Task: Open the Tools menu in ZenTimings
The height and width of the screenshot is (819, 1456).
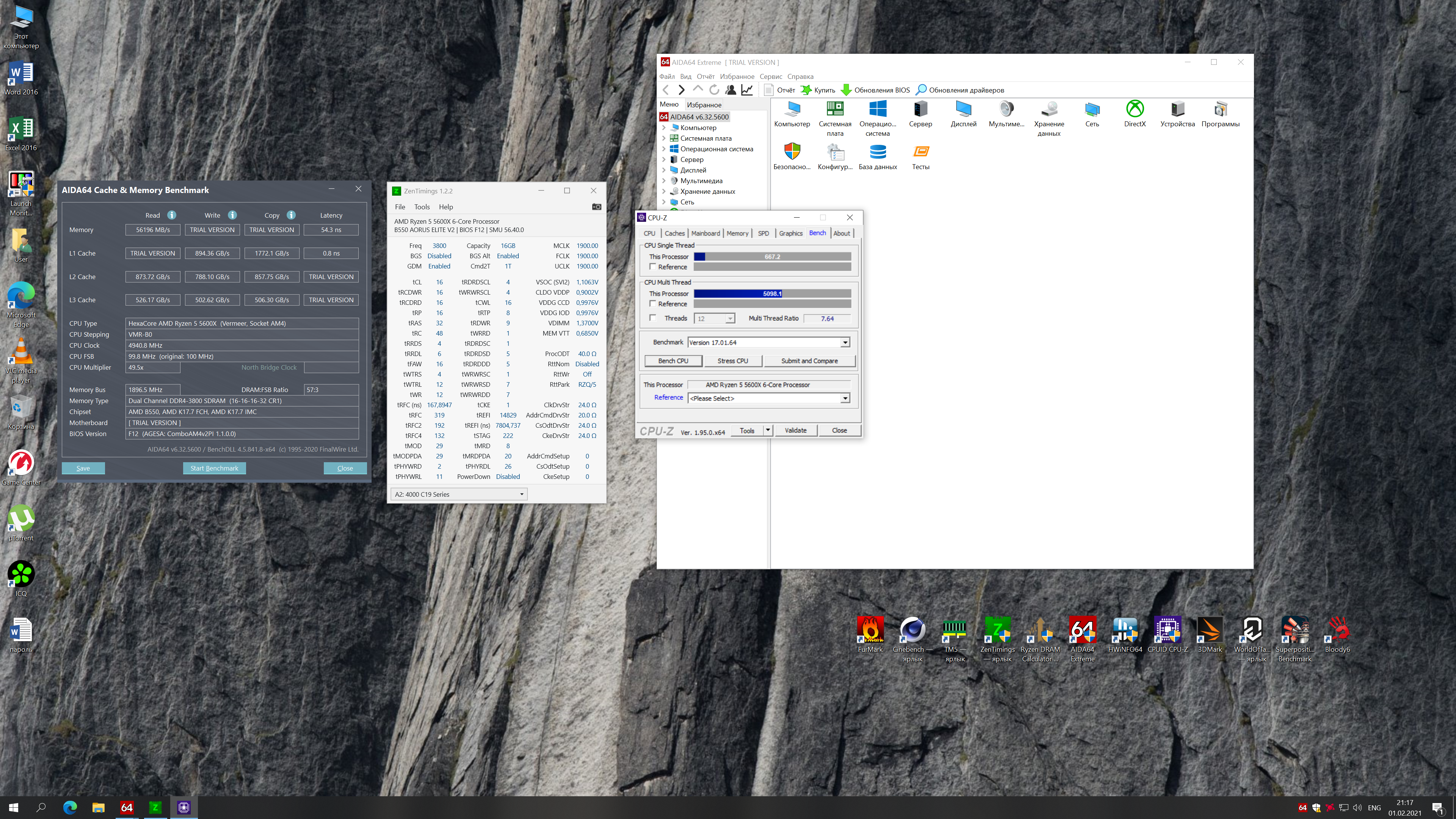Action: click(422, 207)
